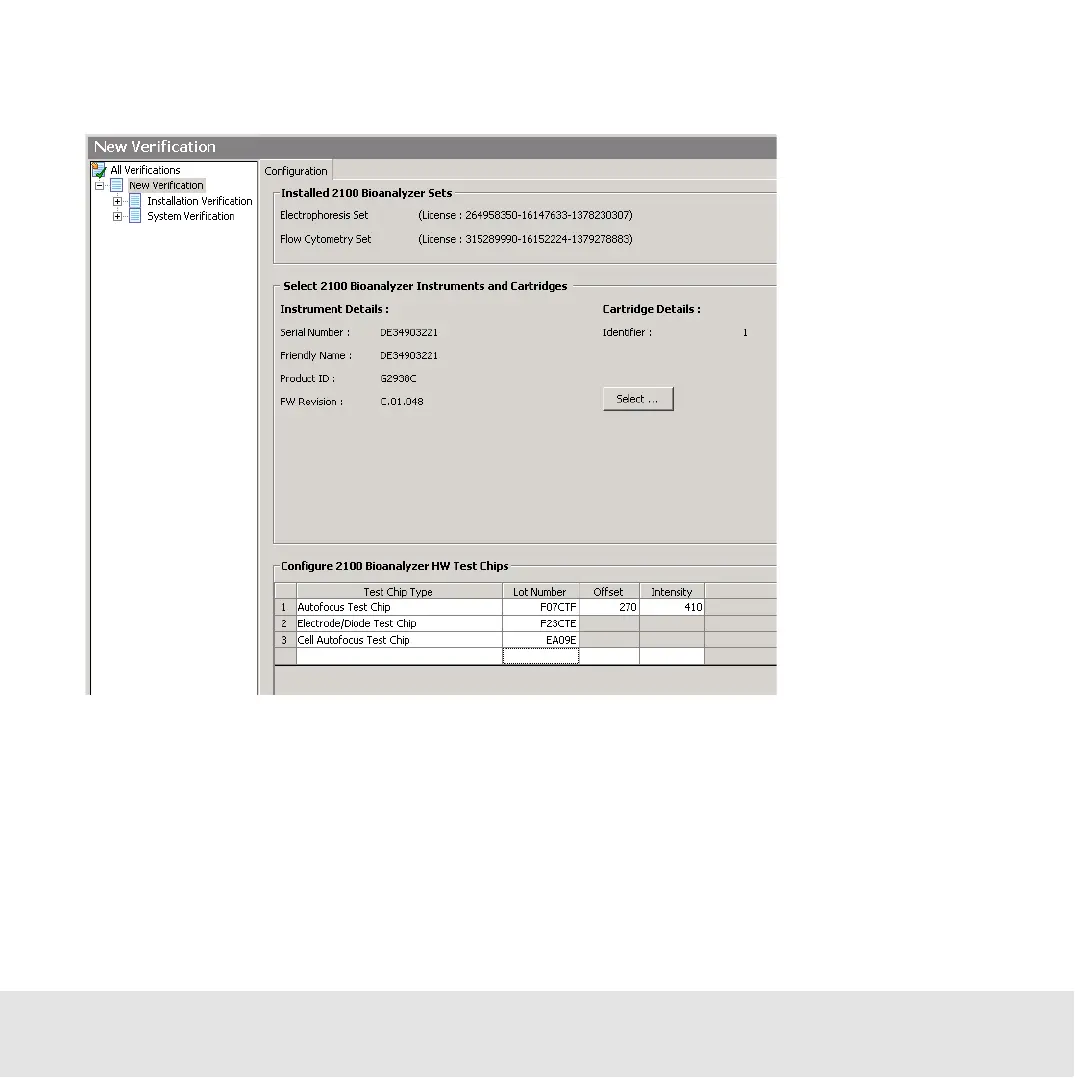This screenshot has width=1076, height=1078.
Task: Click the Electrophoresis Set license text
Action: 525,215
